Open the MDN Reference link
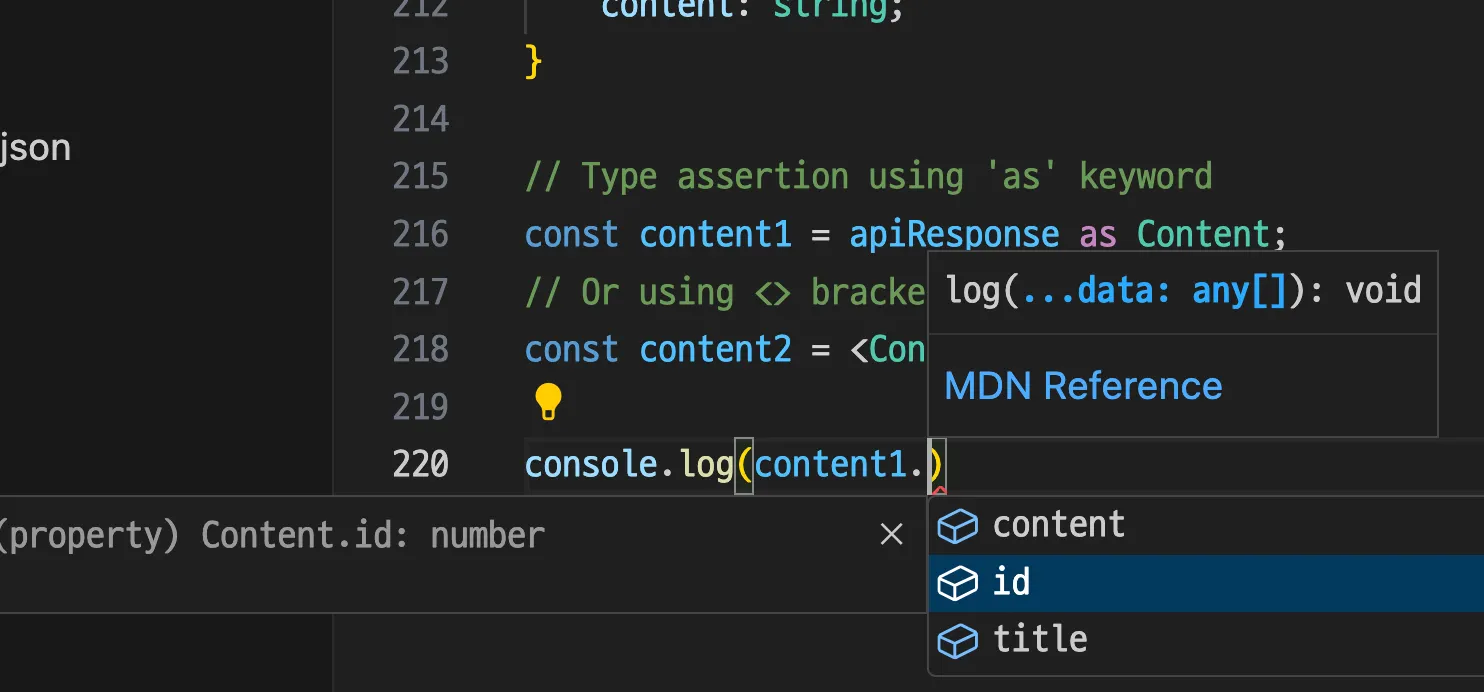 [x=1083, y=386]
